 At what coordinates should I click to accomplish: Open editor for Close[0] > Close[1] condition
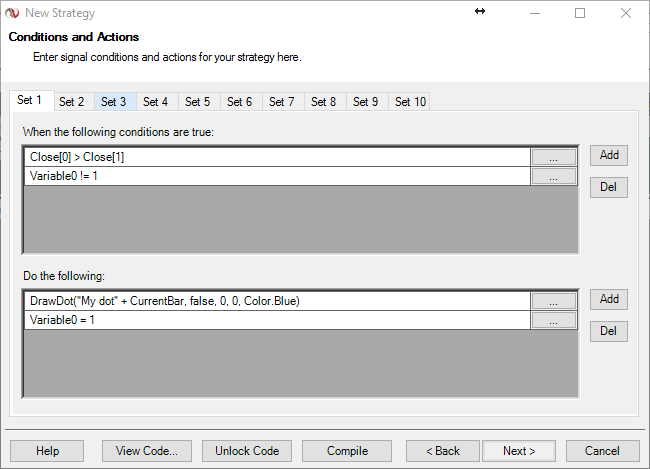554,157
